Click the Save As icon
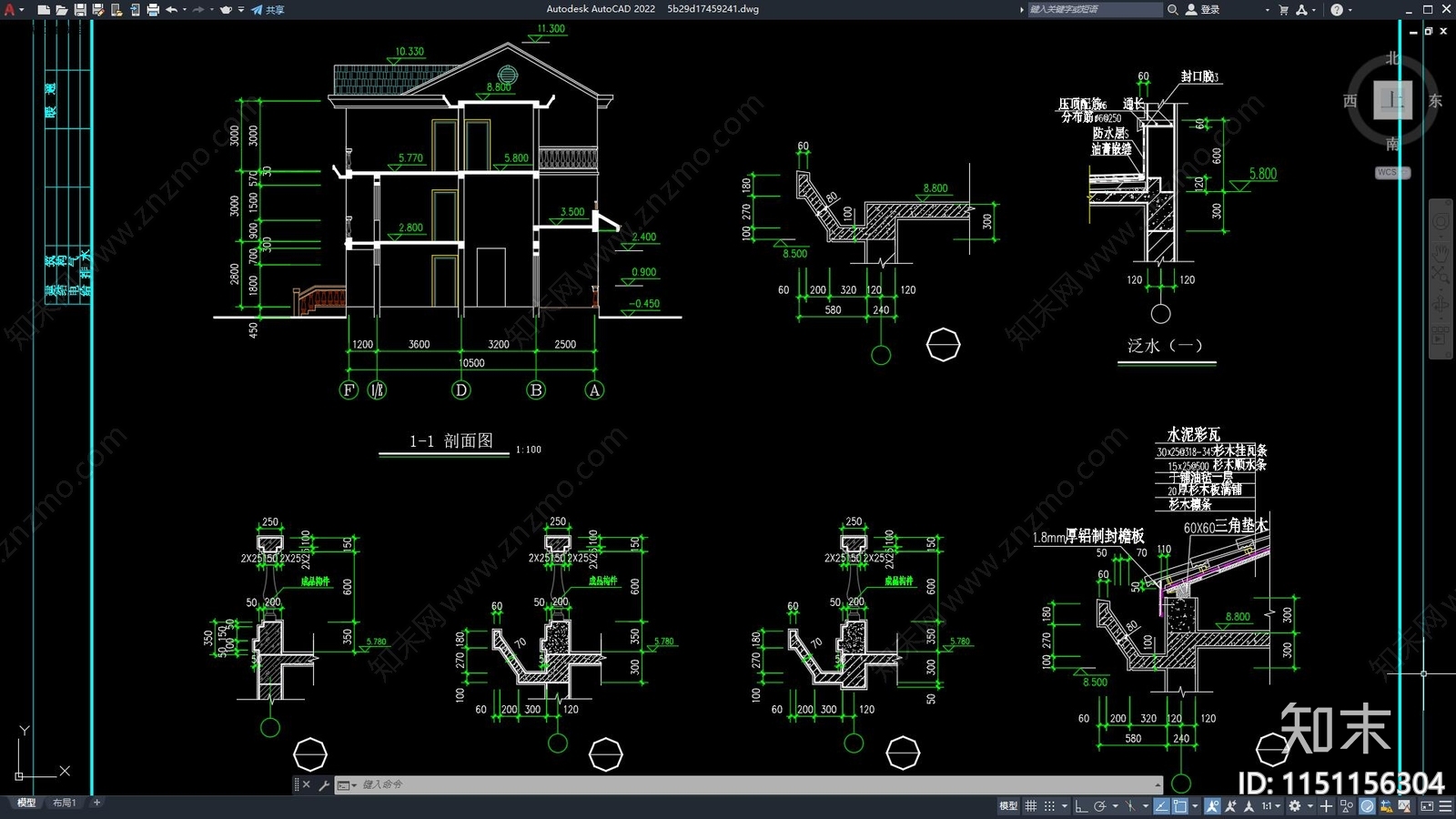 [97, 9]
